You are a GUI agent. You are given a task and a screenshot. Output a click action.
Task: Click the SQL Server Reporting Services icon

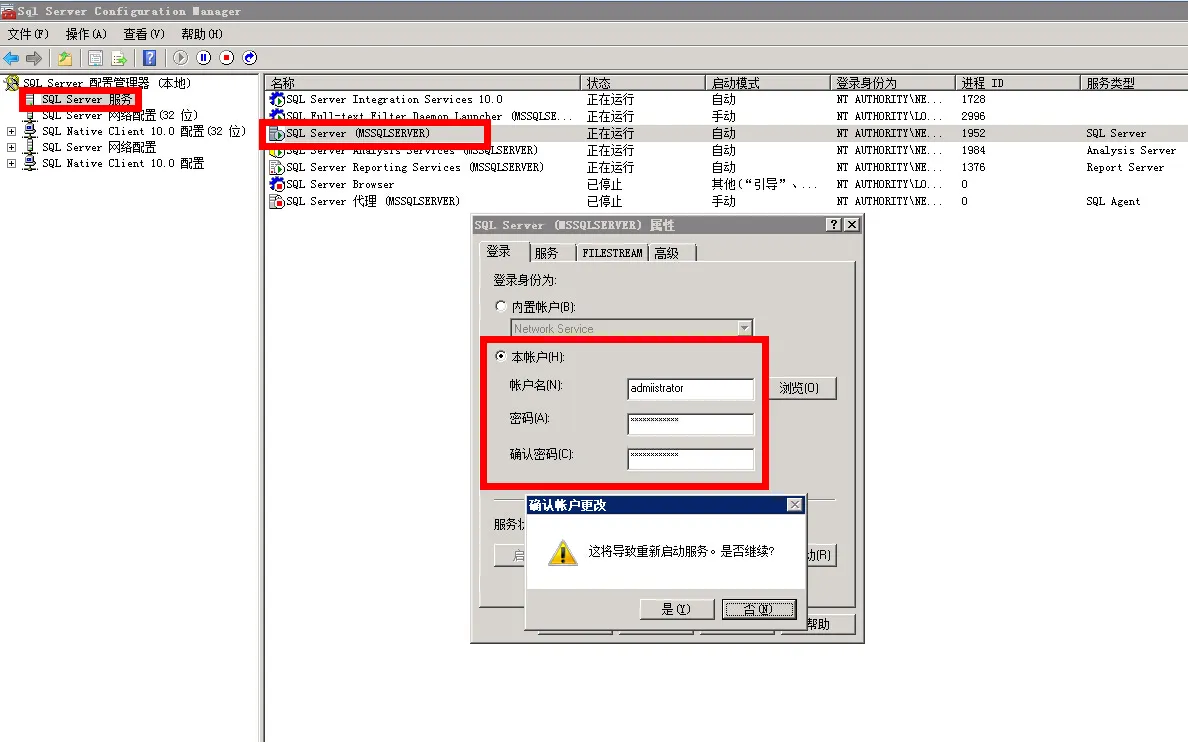pyautogui.click(x=277, y=167)
